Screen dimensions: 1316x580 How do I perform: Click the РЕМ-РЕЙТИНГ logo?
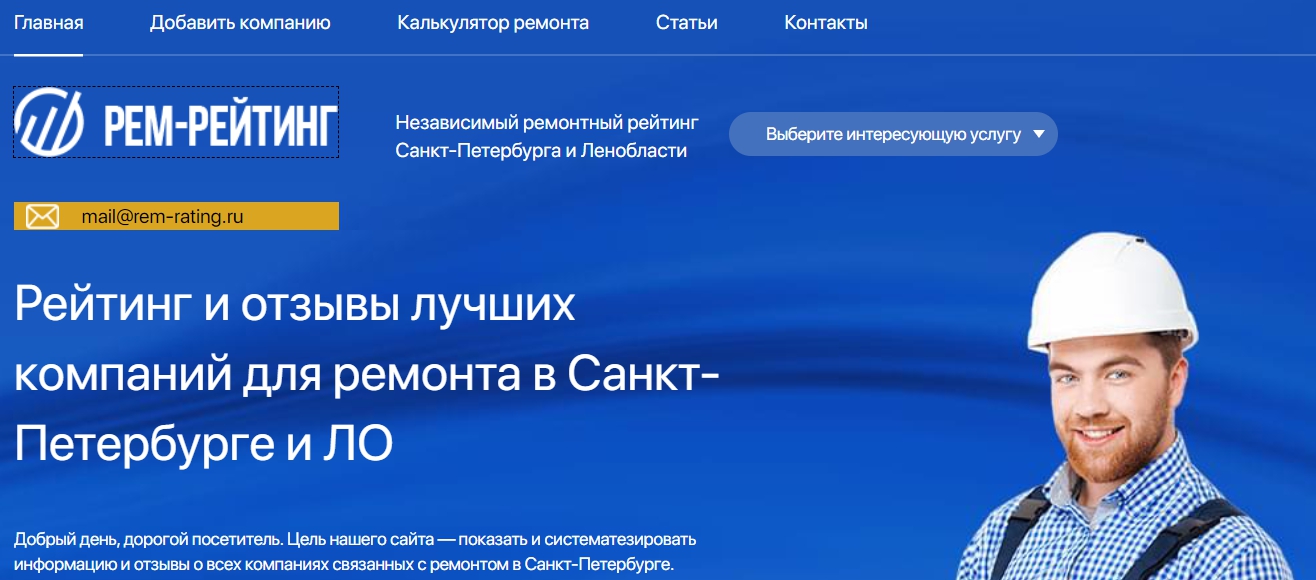tap(176, 122)
